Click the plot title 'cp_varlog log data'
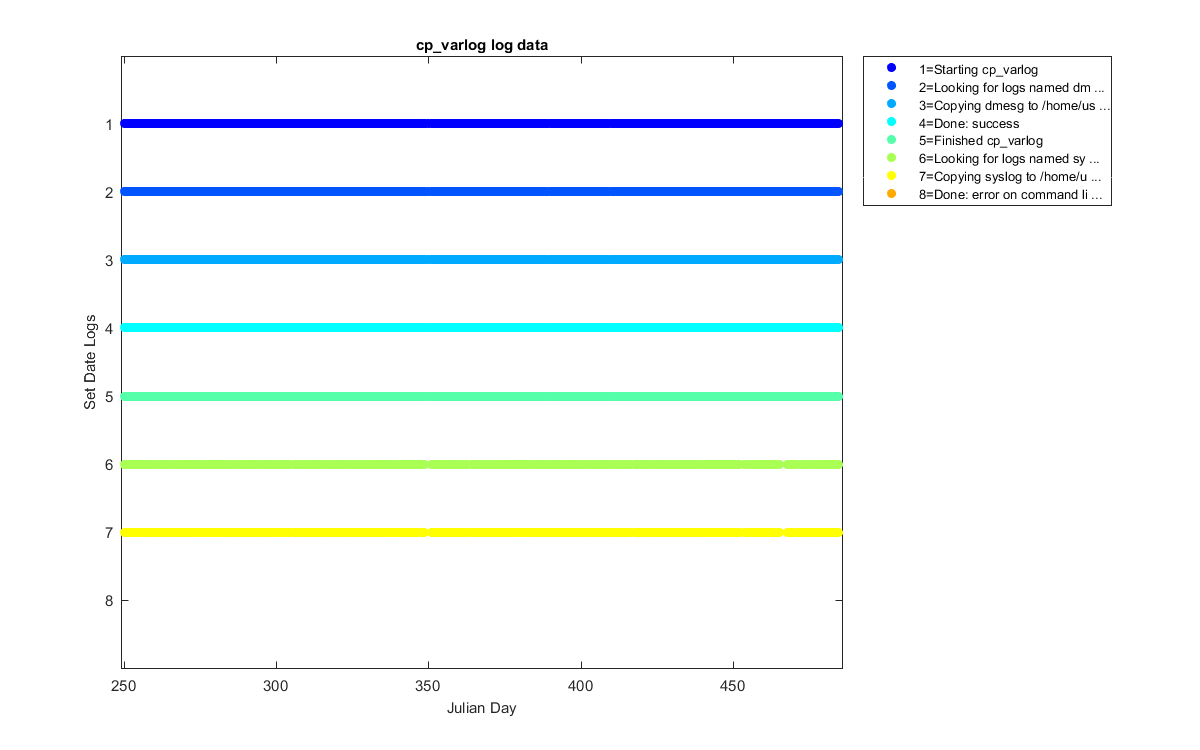Viewport: 1200px width, 750px height. point(482,46)
